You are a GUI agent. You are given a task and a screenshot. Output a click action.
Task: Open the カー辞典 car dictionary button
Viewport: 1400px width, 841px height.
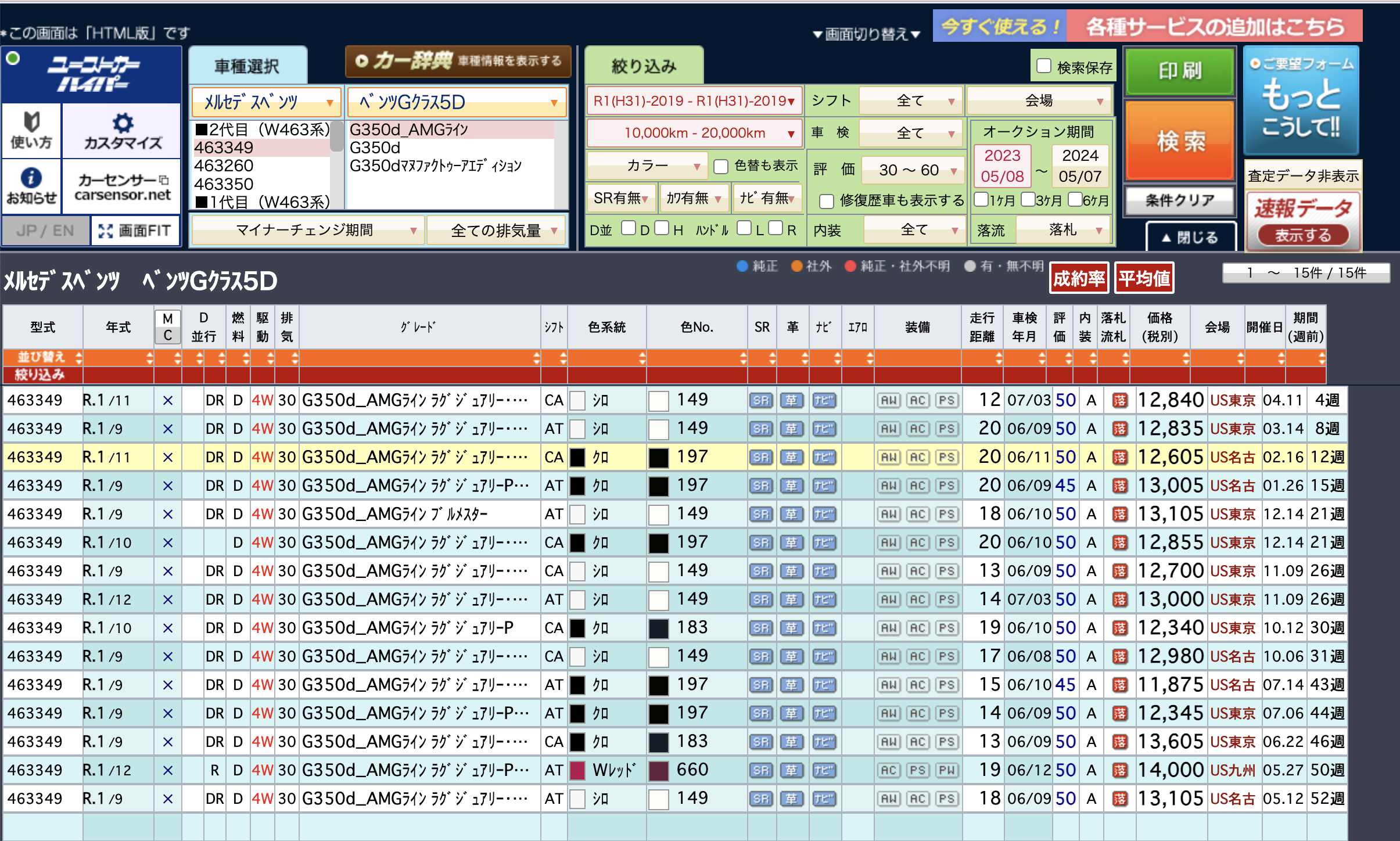click(x=458, y=61)
